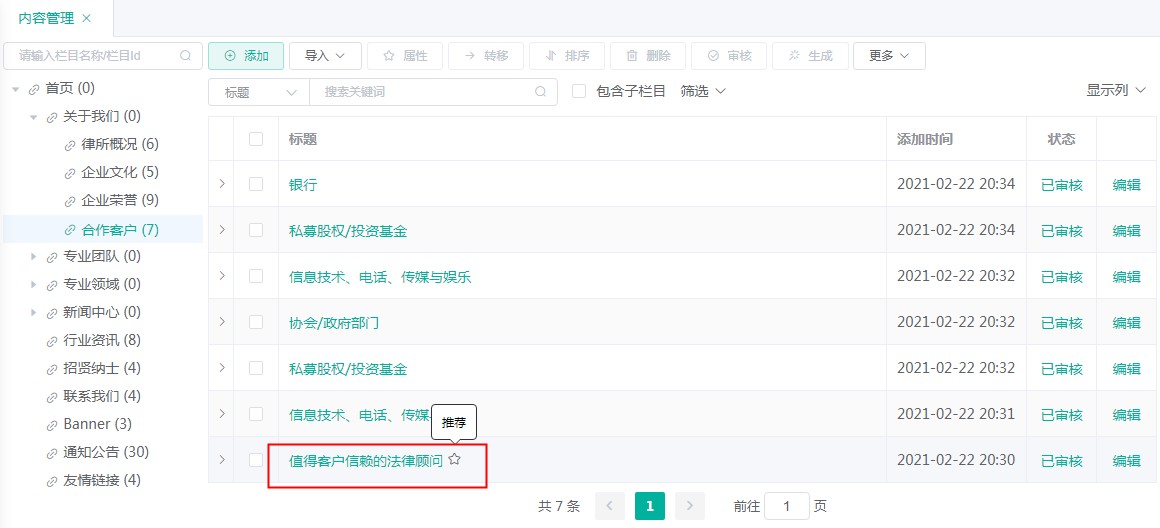Viewport: 1160px width, 528px height.
Task: Tick the checkbox for the 银行 row
Action: pos(256,184)
